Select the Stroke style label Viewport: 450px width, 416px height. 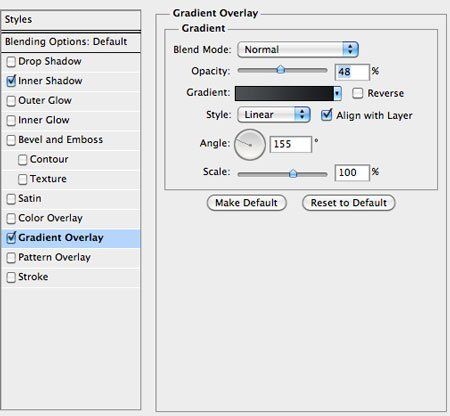coord(33,277)
